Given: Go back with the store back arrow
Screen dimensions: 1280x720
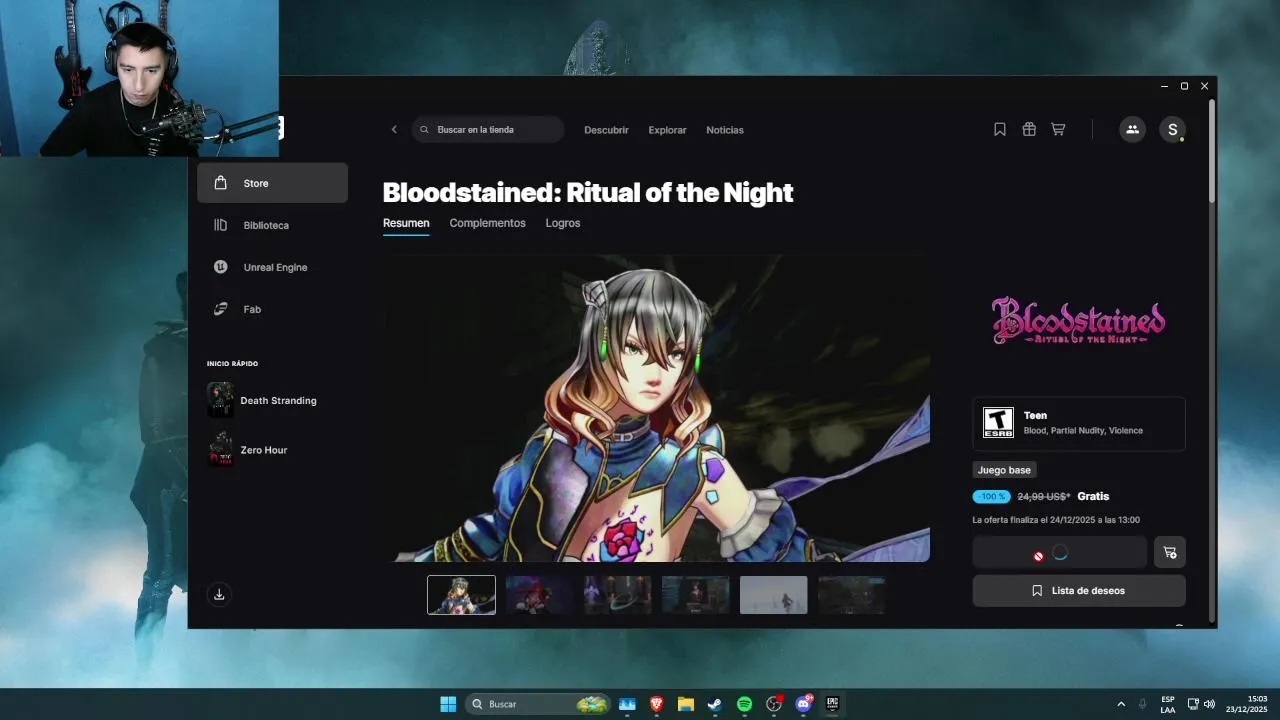Looking at the screenshot, I should point(394,130).
